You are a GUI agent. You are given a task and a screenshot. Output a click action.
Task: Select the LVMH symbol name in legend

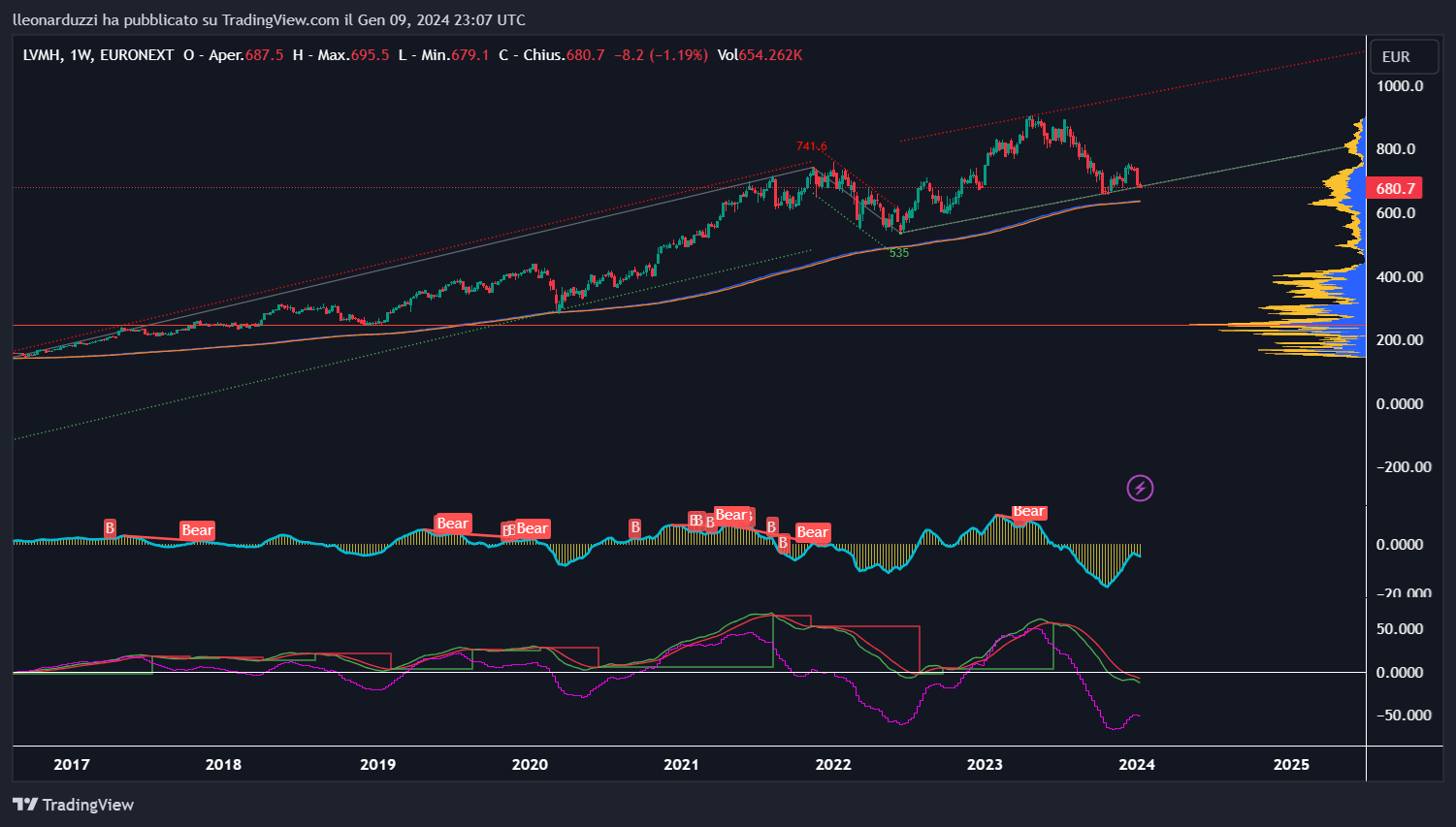(43, 55)
